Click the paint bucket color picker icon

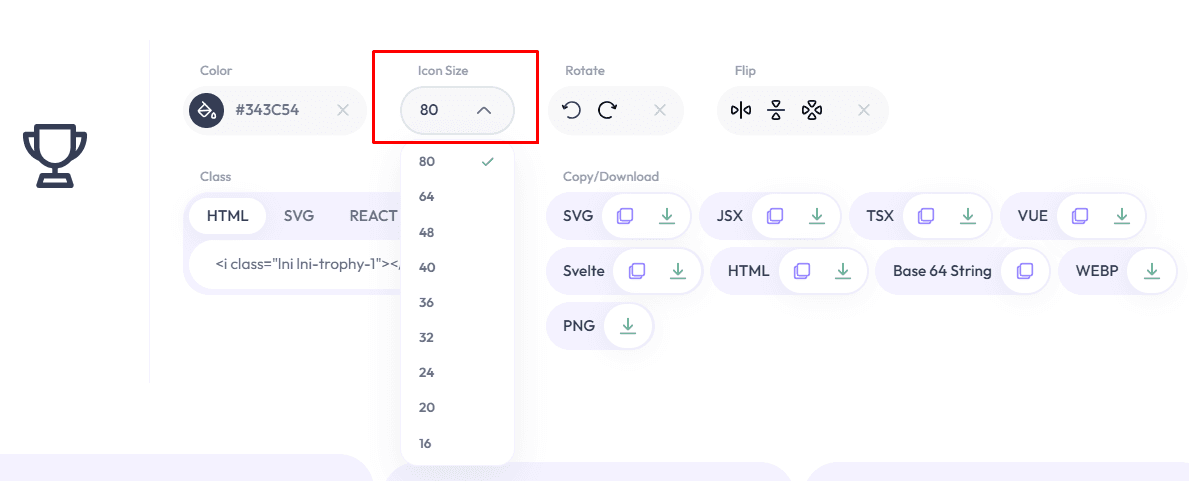click(206, 110)
